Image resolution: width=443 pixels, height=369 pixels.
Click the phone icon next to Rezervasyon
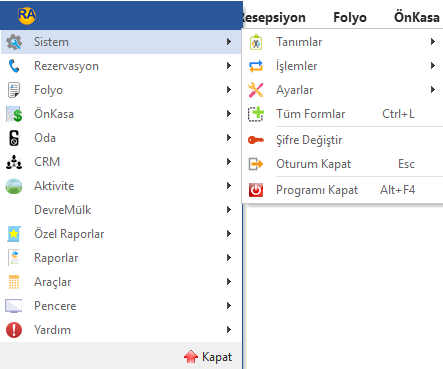pos(14,66)
